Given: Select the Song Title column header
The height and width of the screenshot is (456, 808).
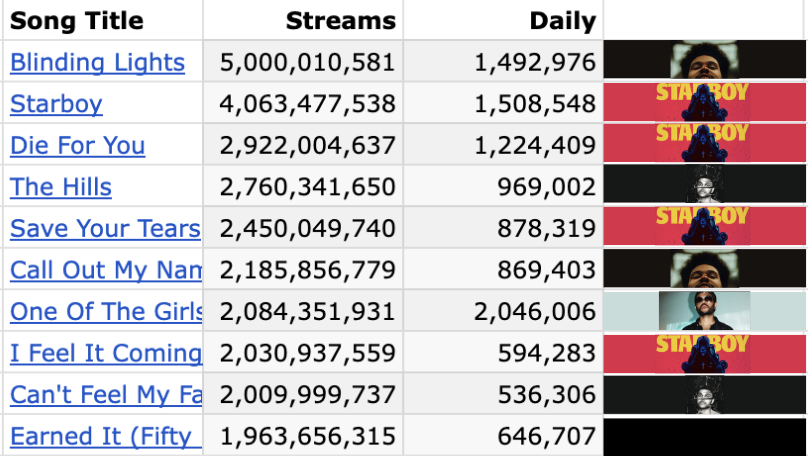Looking at the screenshot, I should tap(77, 20).
